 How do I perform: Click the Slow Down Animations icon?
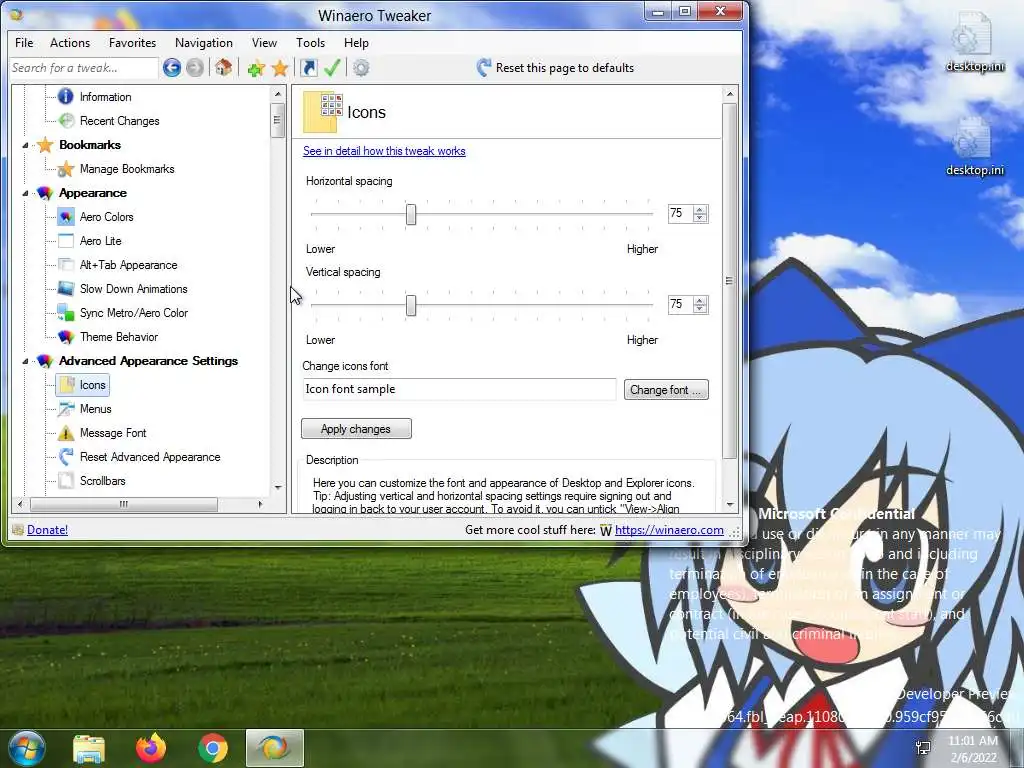[x=66, y=289]
